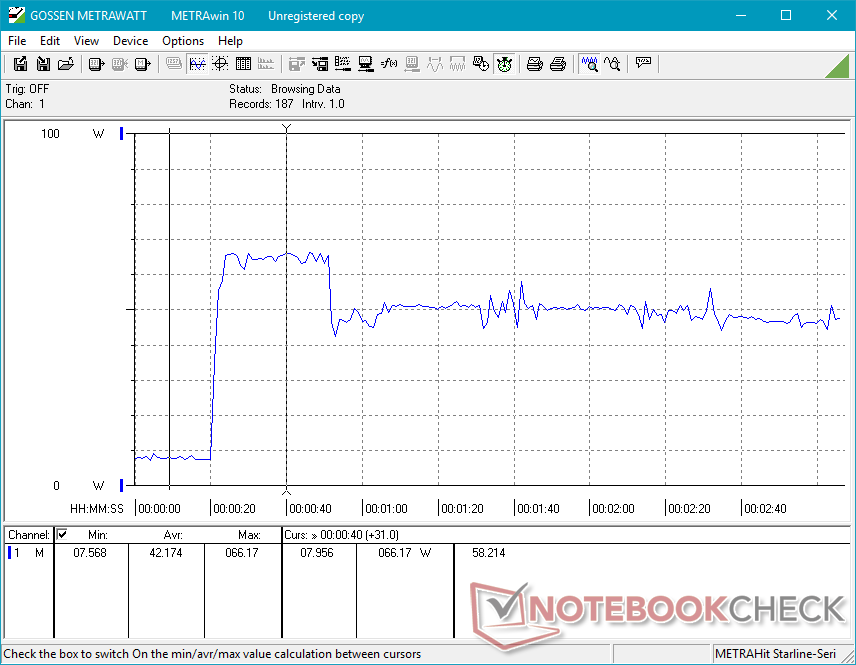Open the Help menu
This screenshot has width=856, height=665.
[x=230, y=41]
